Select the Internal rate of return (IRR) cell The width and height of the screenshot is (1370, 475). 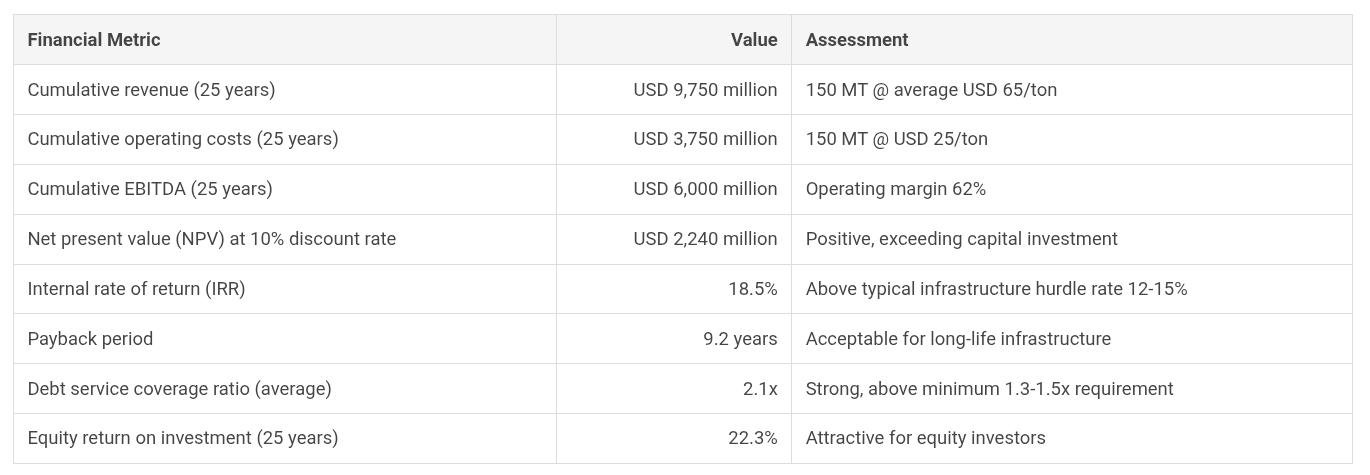click(x=136, y=289)
